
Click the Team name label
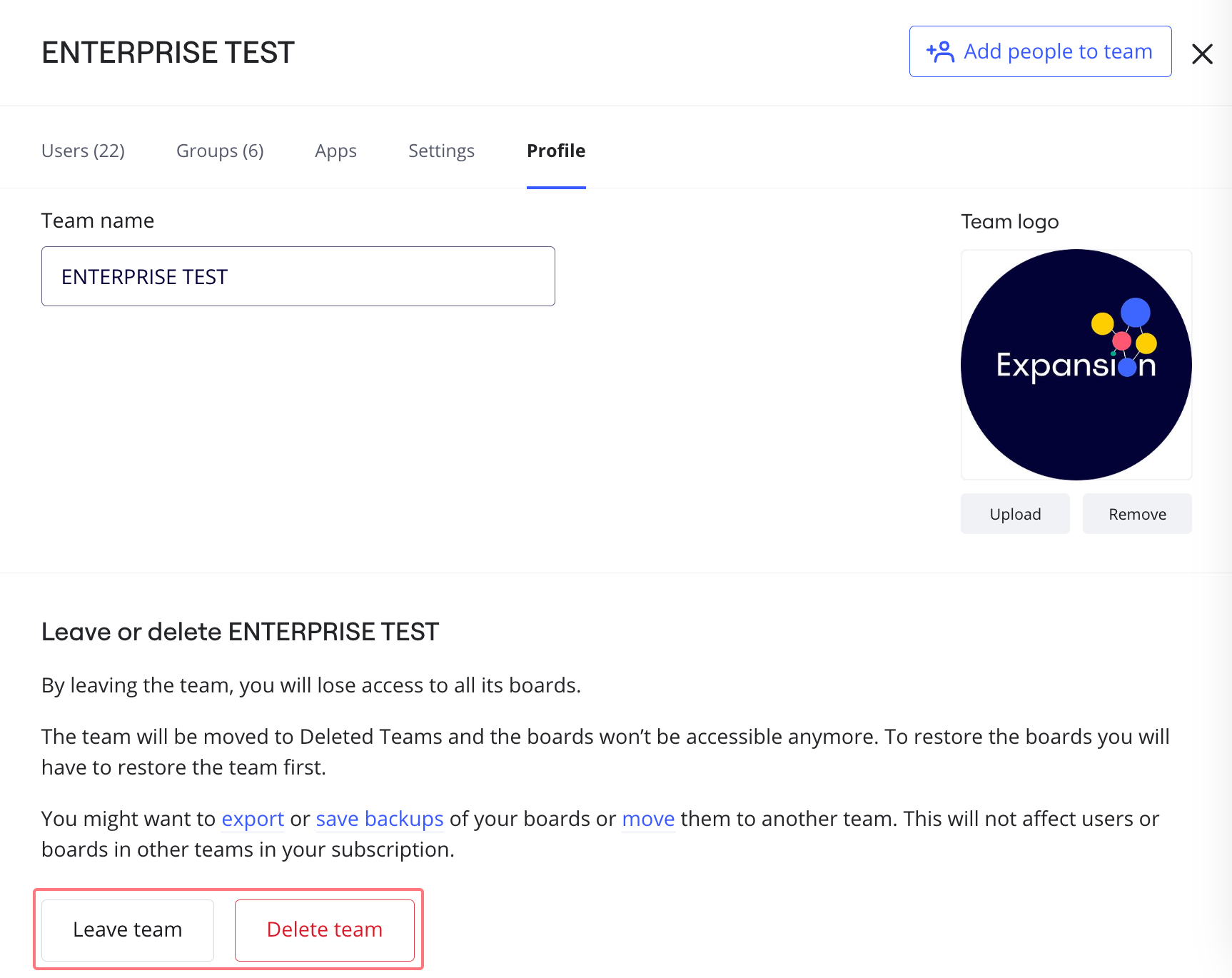pyautogui.click(x=98, y=221)
